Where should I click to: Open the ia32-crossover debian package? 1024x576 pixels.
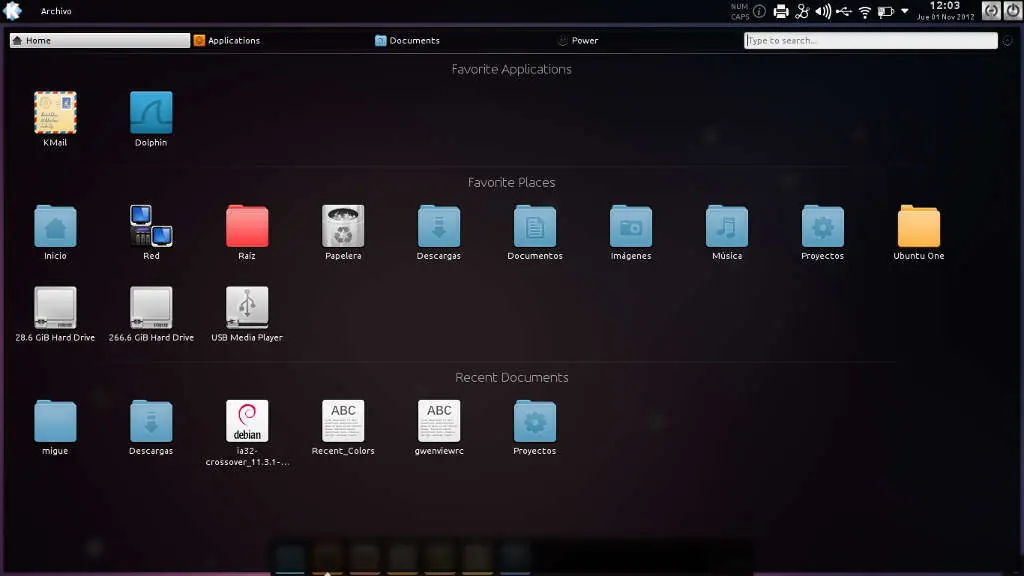tap(247, 432)
